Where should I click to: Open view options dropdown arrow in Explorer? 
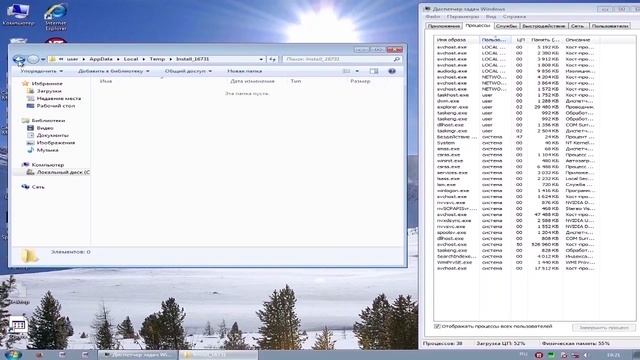point(357,71)
